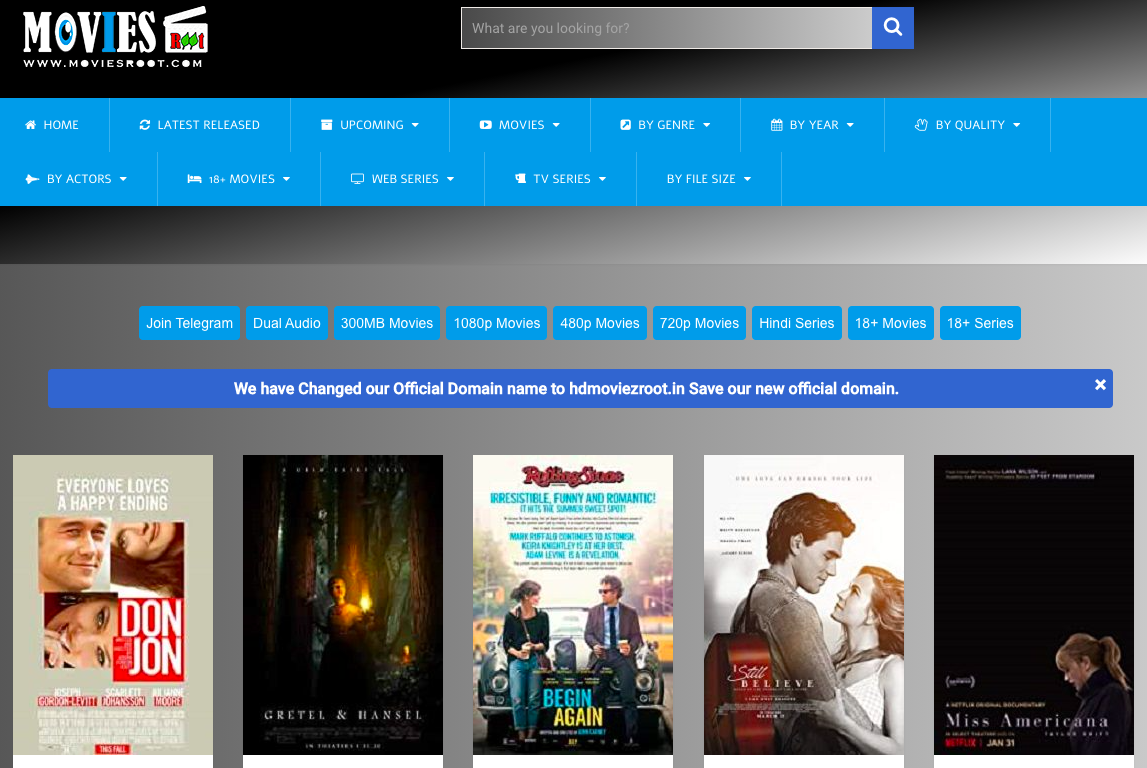Expand the By Genre dropdown
1147x768 pixels.
coord(665,125)
